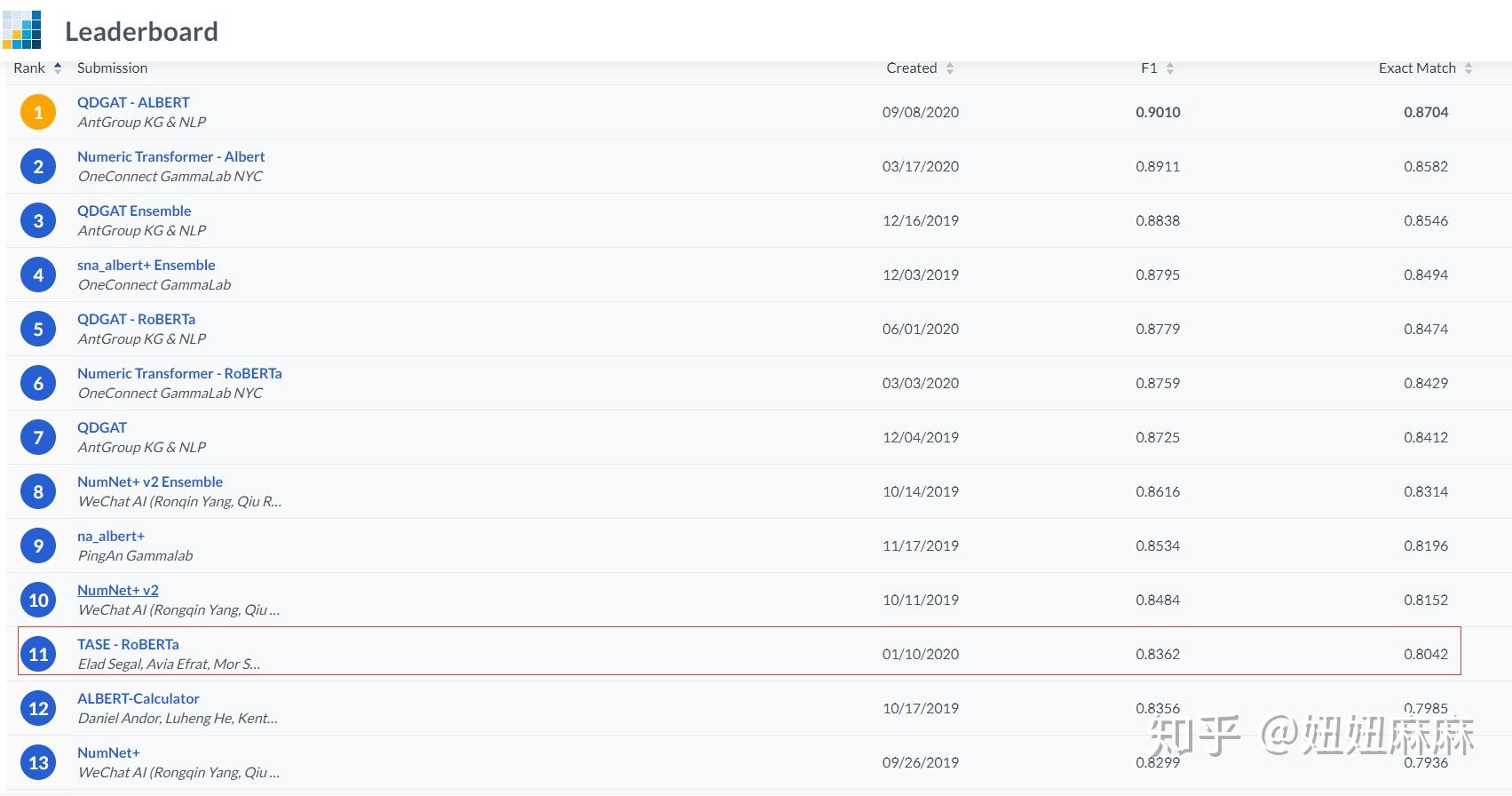Click the Created column header label
Image resolution: width=1512 pixels, height=796 pixels.
[x=912, y=68]
